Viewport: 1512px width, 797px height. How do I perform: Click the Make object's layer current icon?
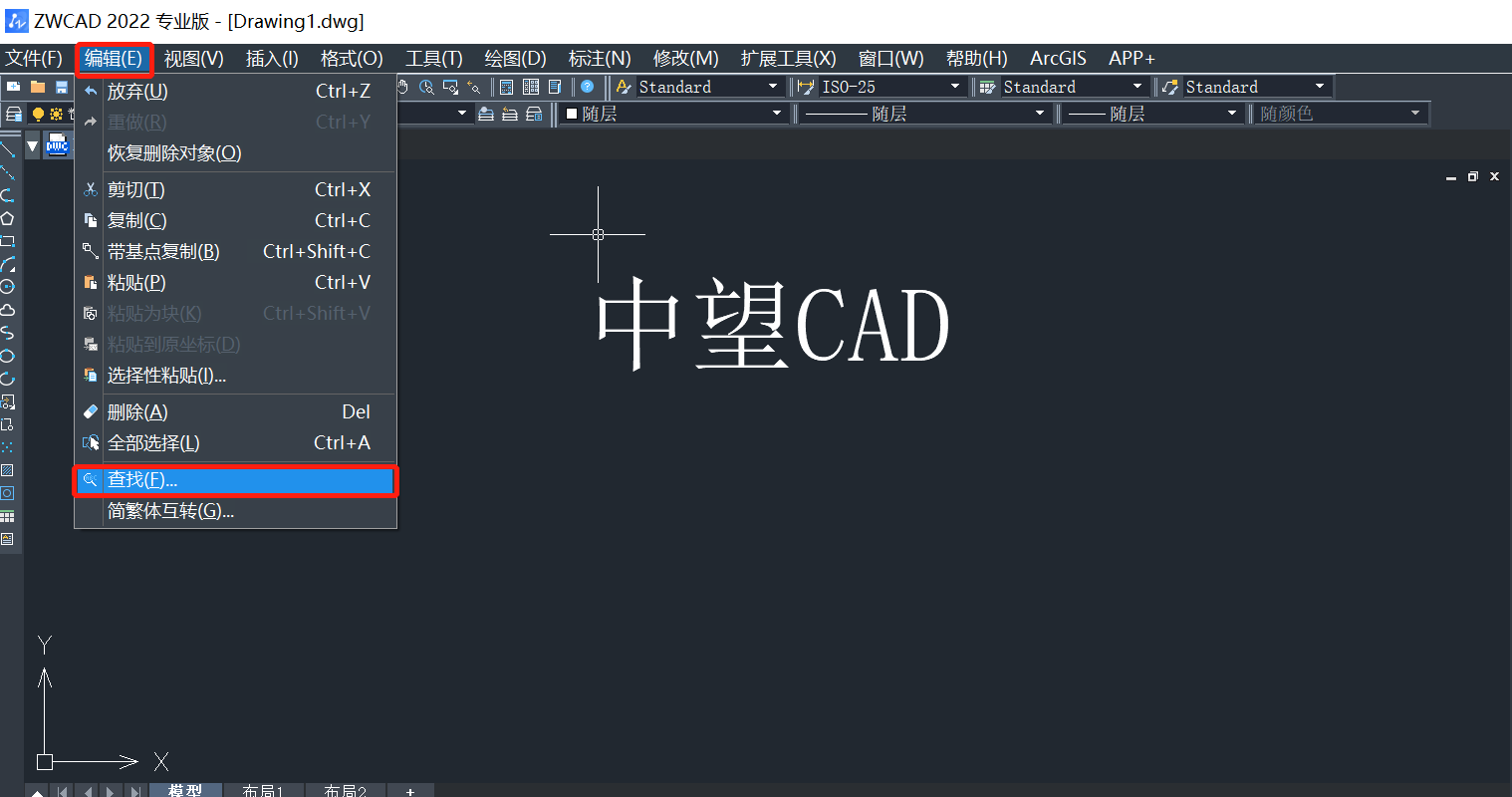click(486, 114)
